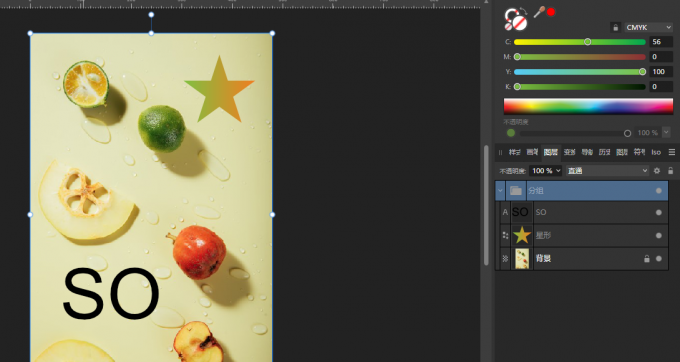Click the SO text on the canvas
680x362 pixels.
[x=111, y=294]
